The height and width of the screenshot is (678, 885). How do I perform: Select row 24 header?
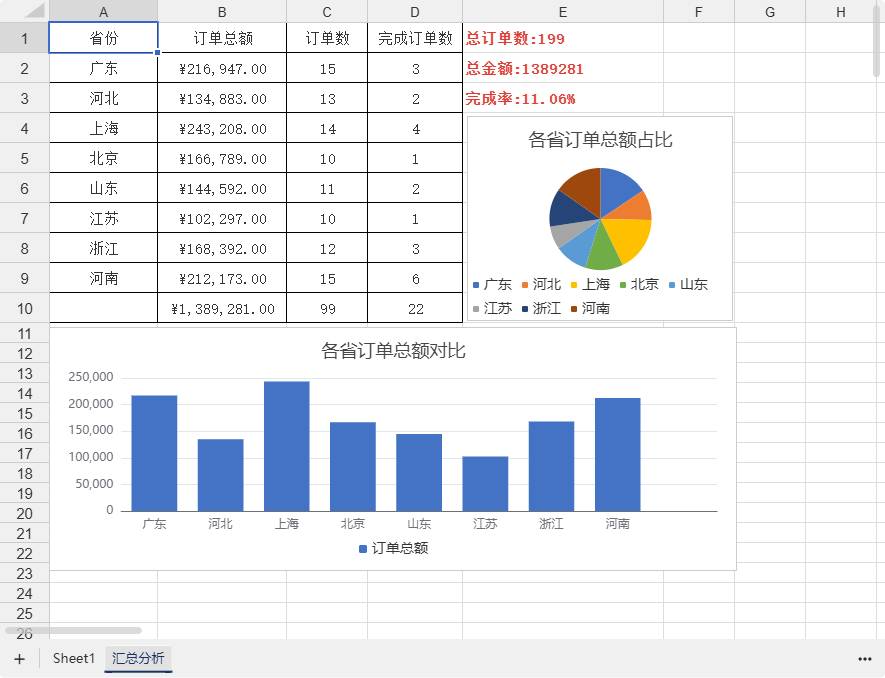24,593
